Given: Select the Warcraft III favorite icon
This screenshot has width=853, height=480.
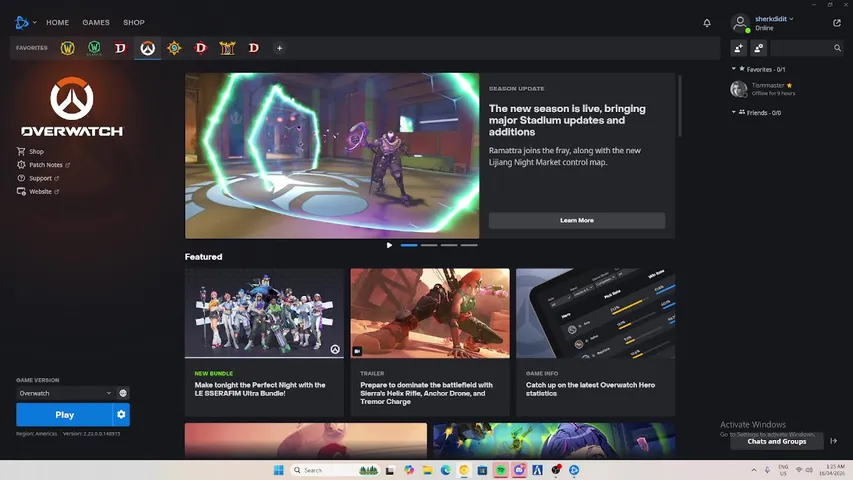Looking at the screenshot, I should click(227, 48).
